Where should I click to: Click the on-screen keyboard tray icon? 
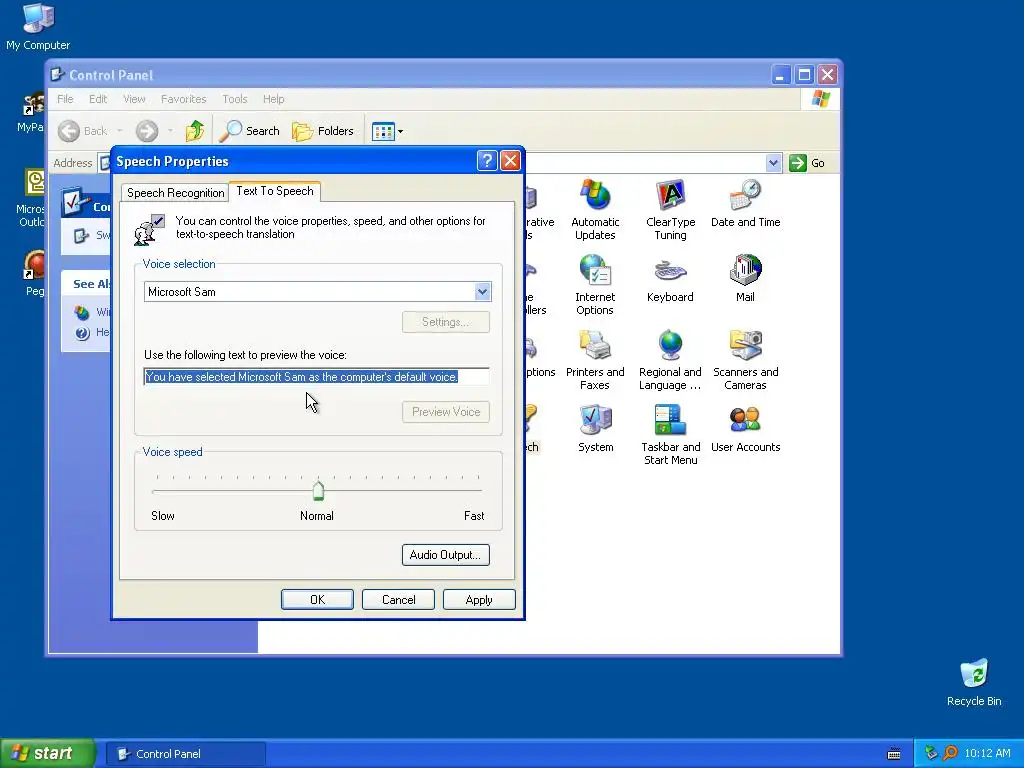click(894, 754)
